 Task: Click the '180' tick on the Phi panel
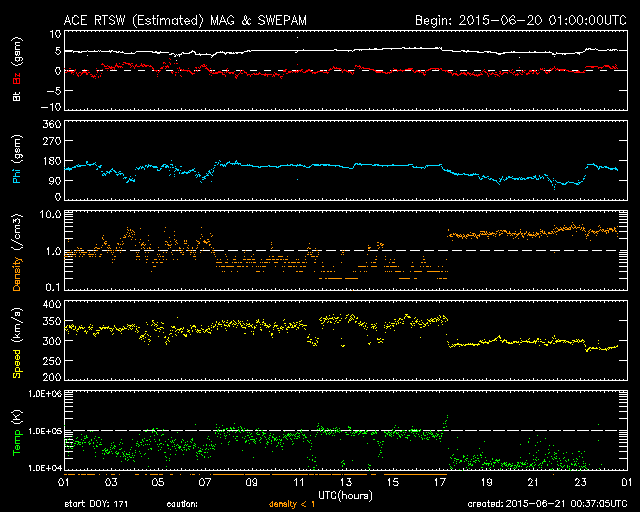tap(52, 161)
